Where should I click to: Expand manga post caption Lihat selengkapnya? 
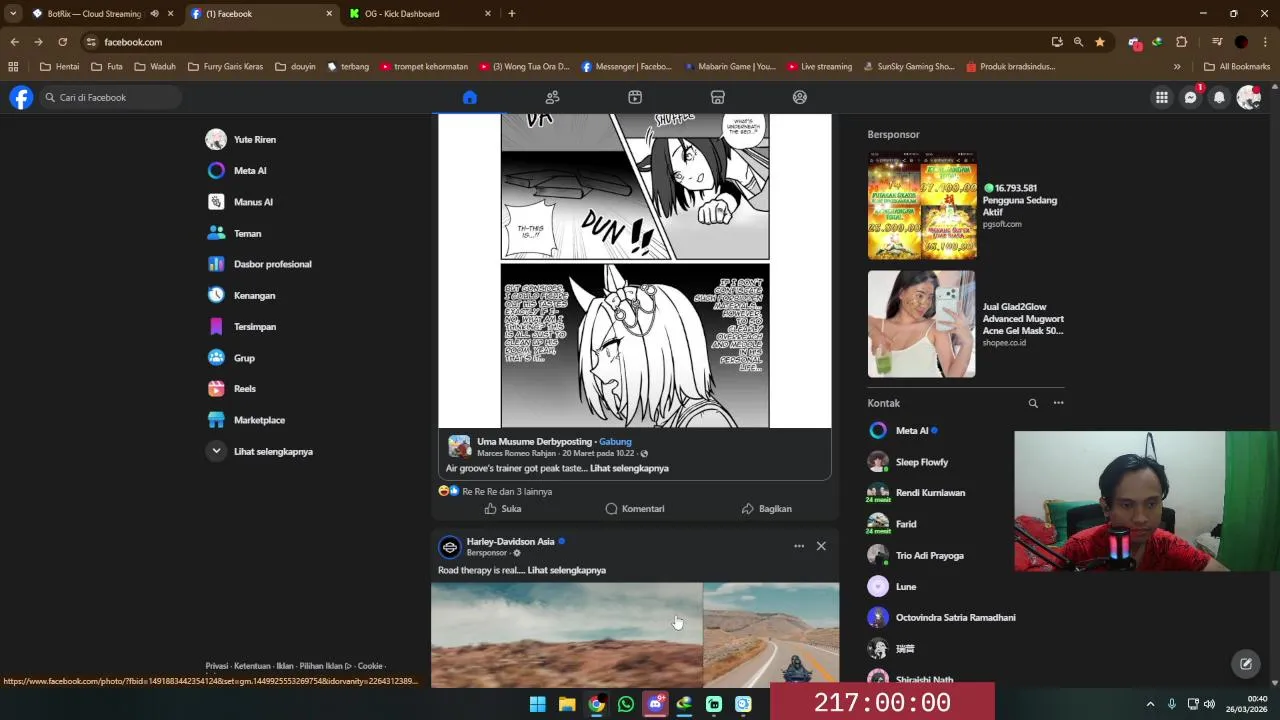[629, 468]
